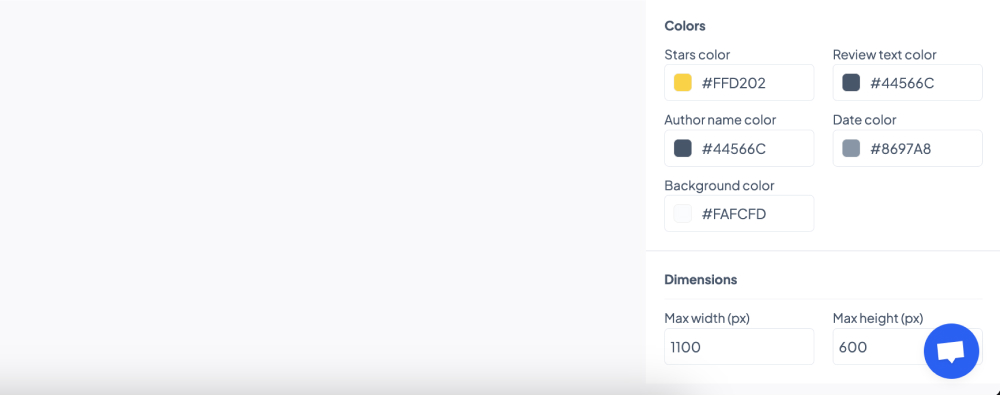Click the Colors section heading
This screenshot has height=396, width=1000.
tap(685, 26)
